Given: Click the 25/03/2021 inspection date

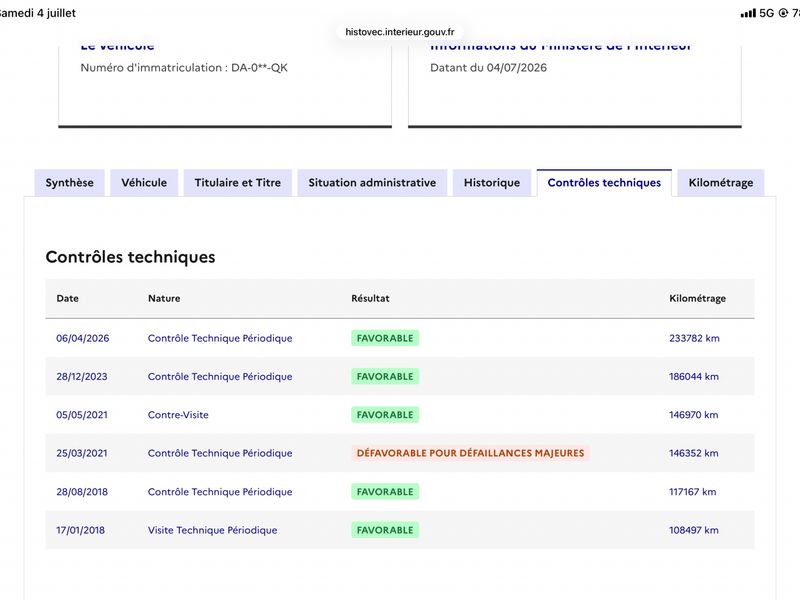Looking at the screenshot, I should point(82,453).
